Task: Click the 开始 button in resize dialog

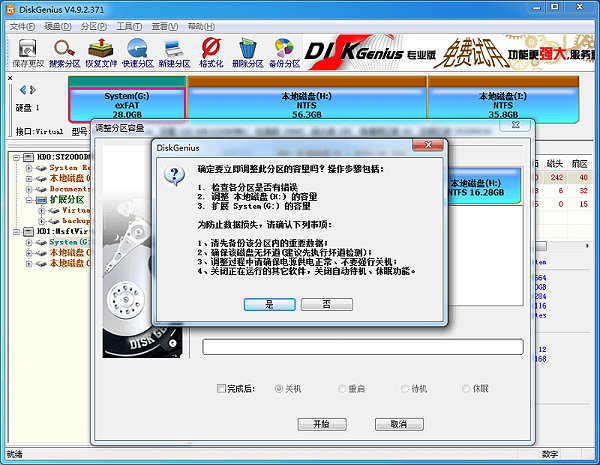Action: point(322,424)
